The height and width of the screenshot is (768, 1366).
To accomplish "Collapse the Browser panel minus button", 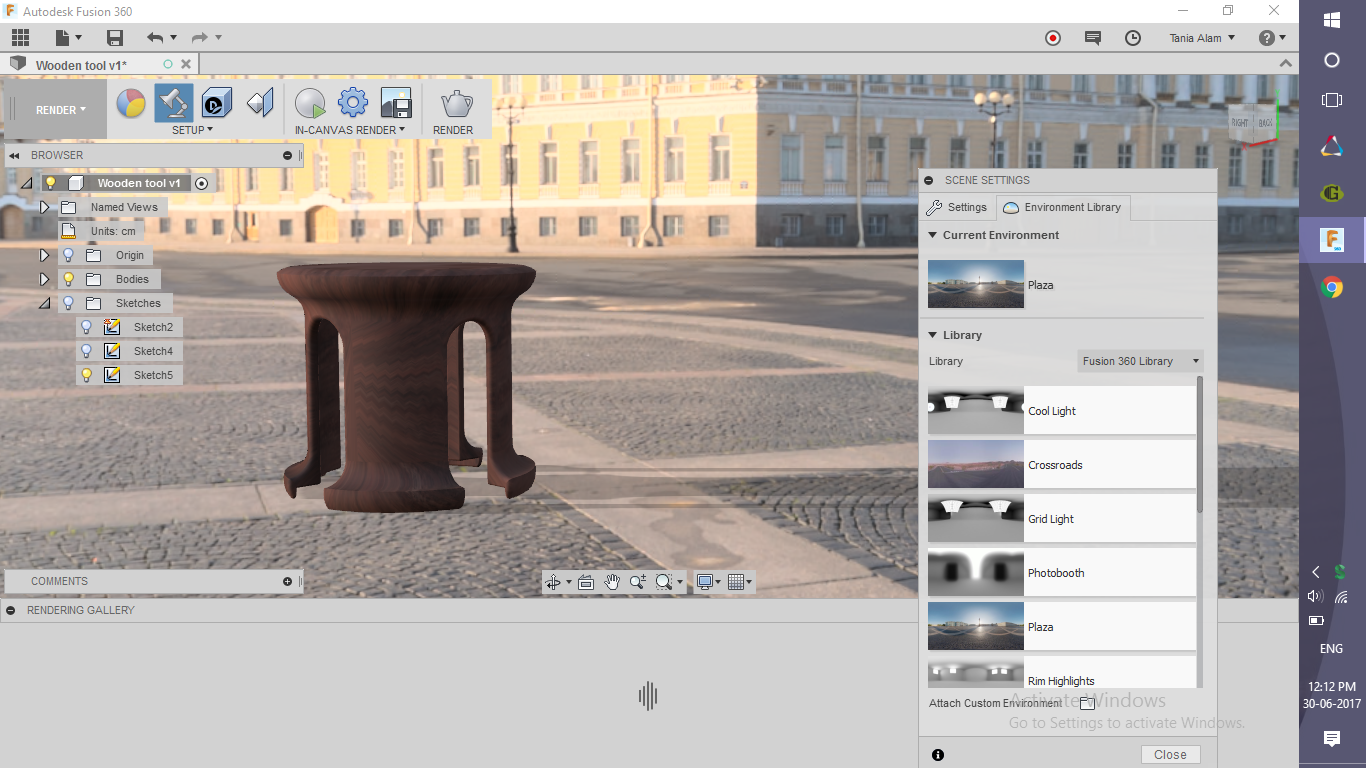I will point(287,155).
